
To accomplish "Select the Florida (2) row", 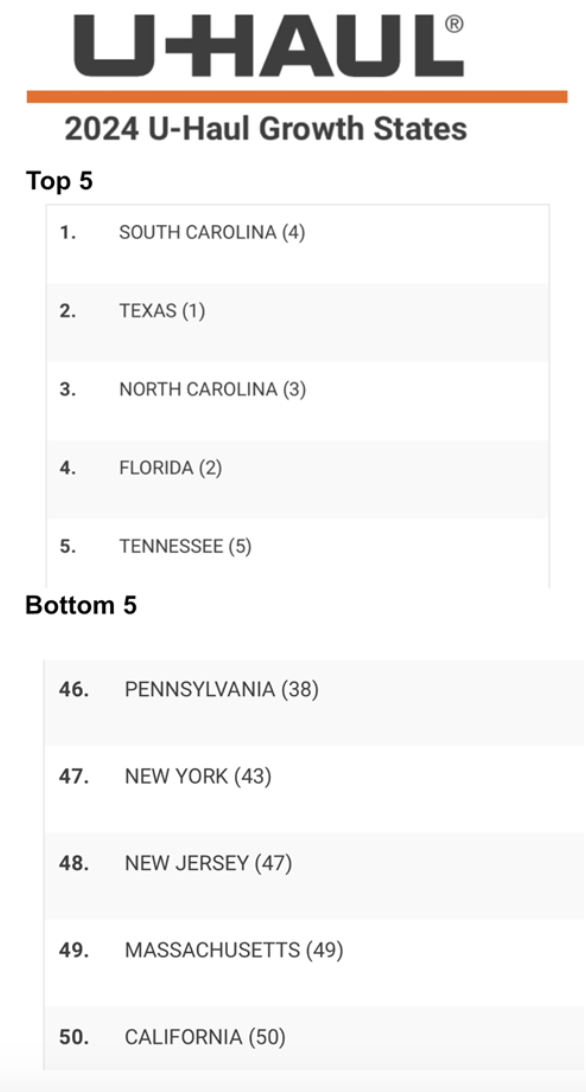I will pos(298,479).
